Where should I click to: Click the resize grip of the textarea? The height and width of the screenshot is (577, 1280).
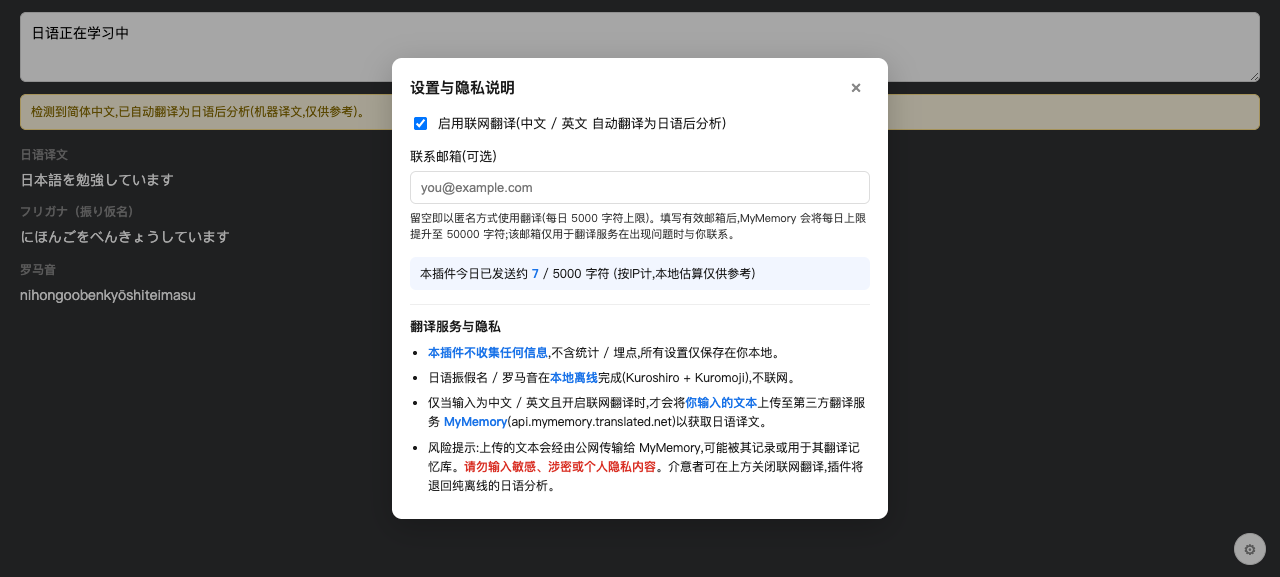tap(1253, 75)
